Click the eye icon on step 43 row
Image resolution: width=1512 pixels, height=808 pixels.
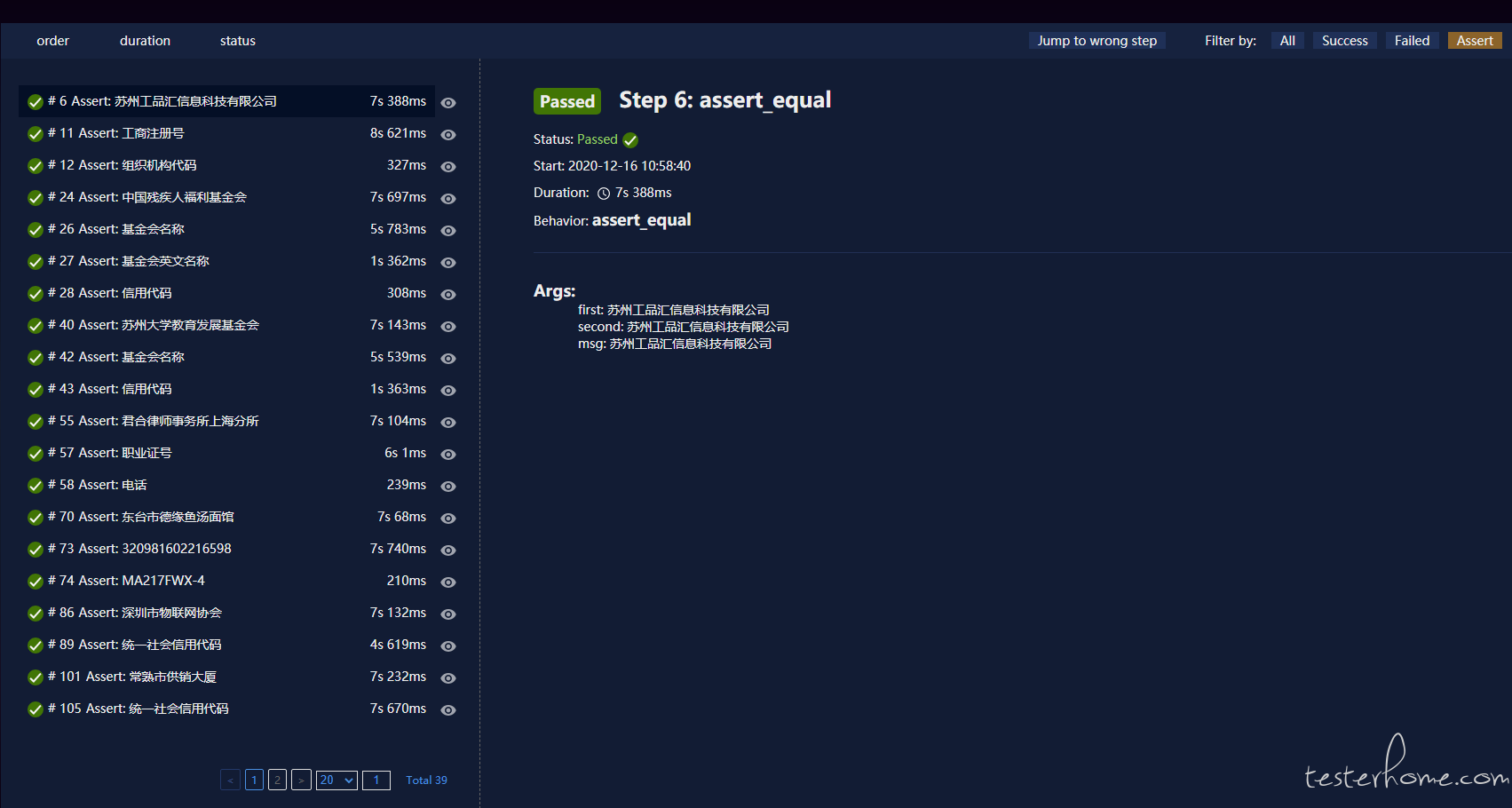click(448, 391)
